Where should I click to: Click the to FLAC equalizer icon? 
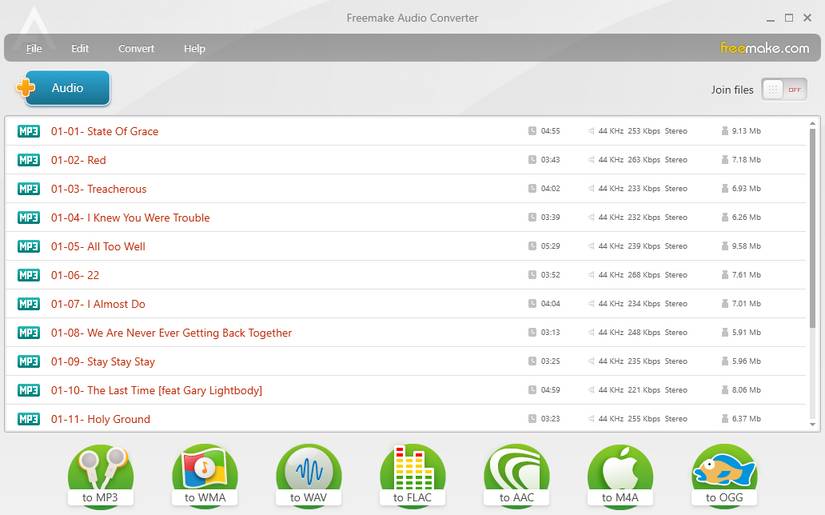coord(412,477)
